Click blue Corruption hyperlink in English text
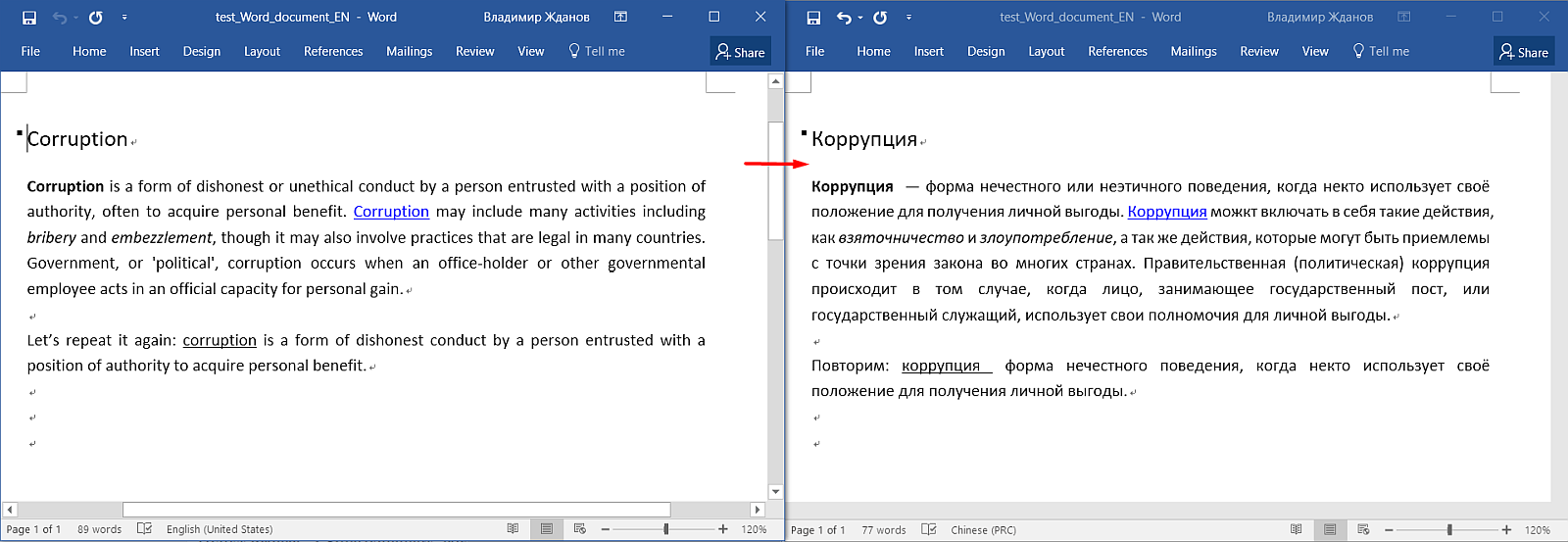Image resolution: width=1568 pixels, height=542 pixels. pos(391,212)
